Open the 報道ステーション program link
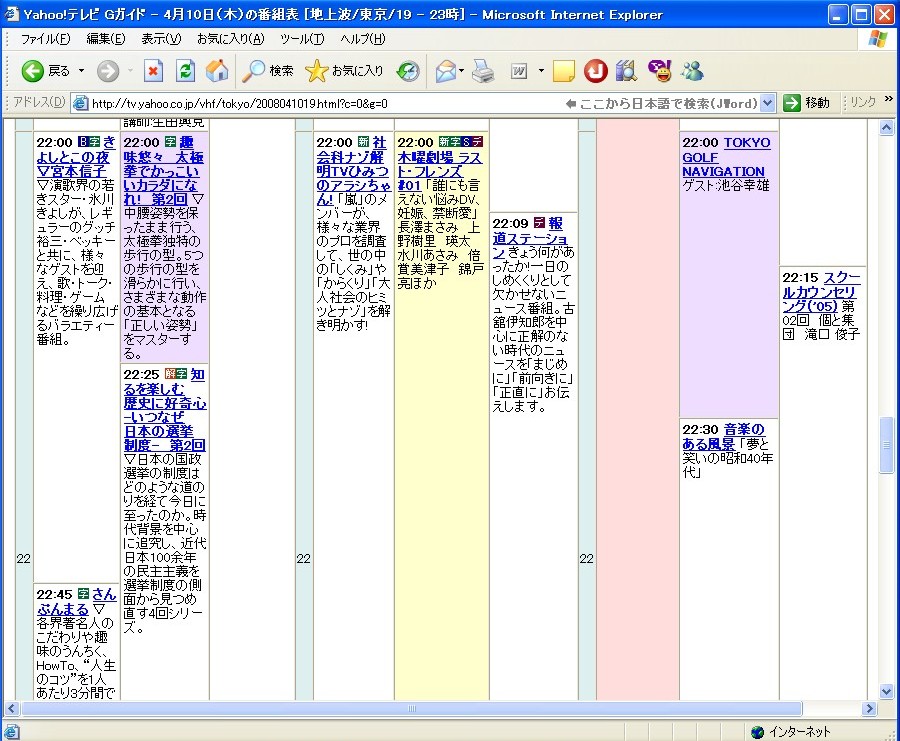 pyautogui.click(x=530, y=238)
